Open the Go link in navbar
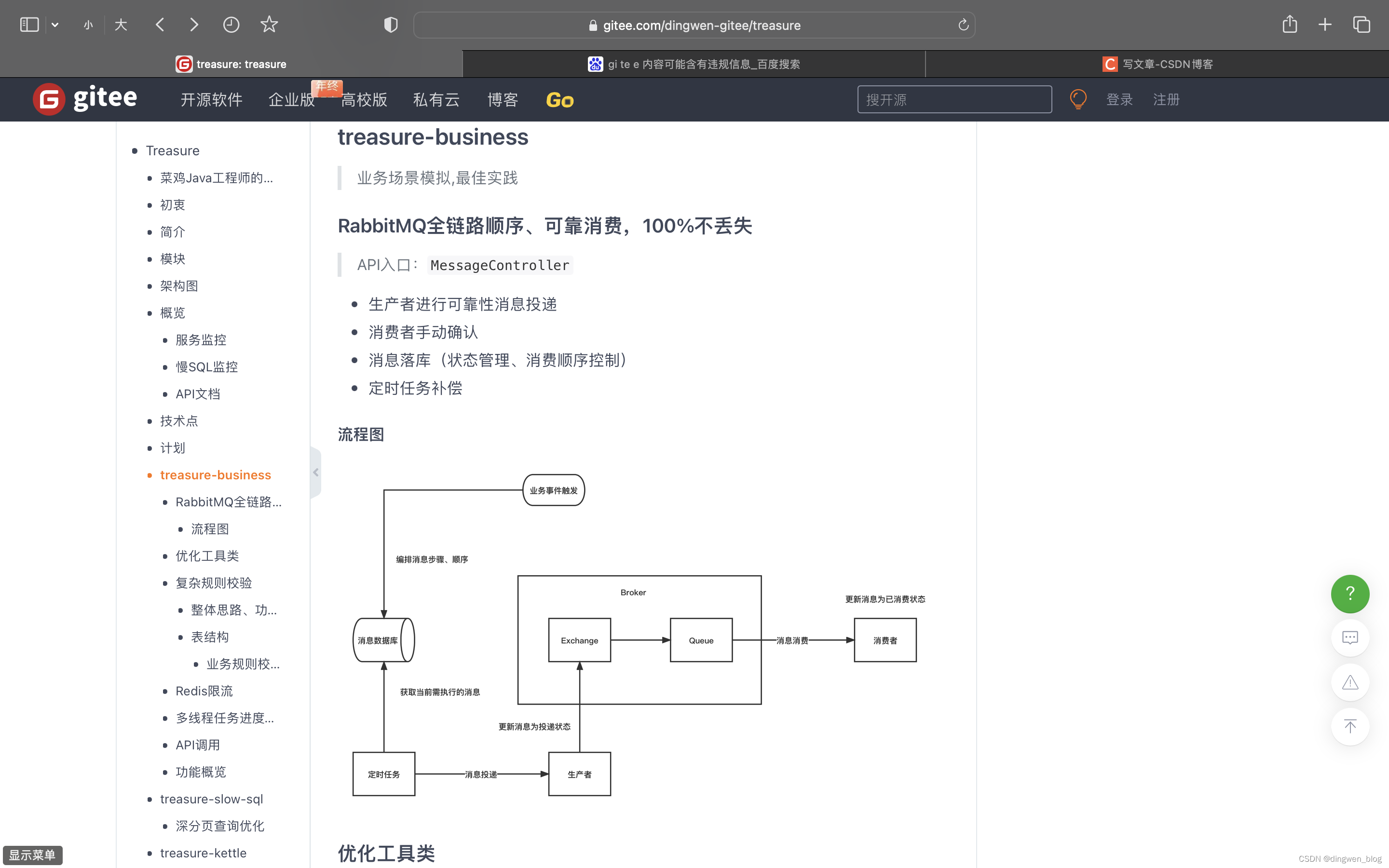The height and width of the screenshot is (868, 1389). pos(559,100)
